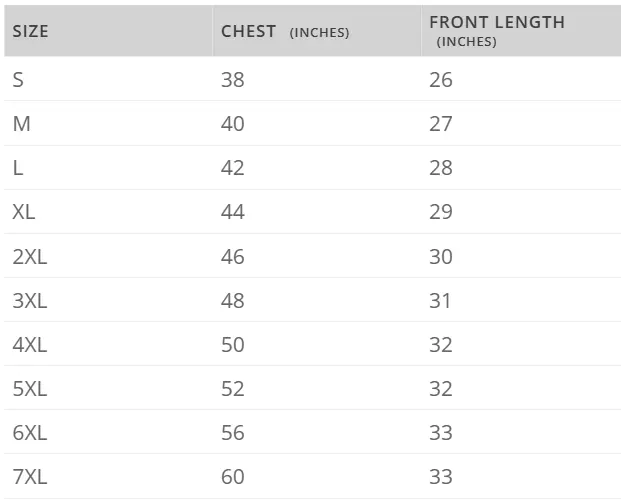
Task: Select chest measurement 42
Action: tap(233, 168)
